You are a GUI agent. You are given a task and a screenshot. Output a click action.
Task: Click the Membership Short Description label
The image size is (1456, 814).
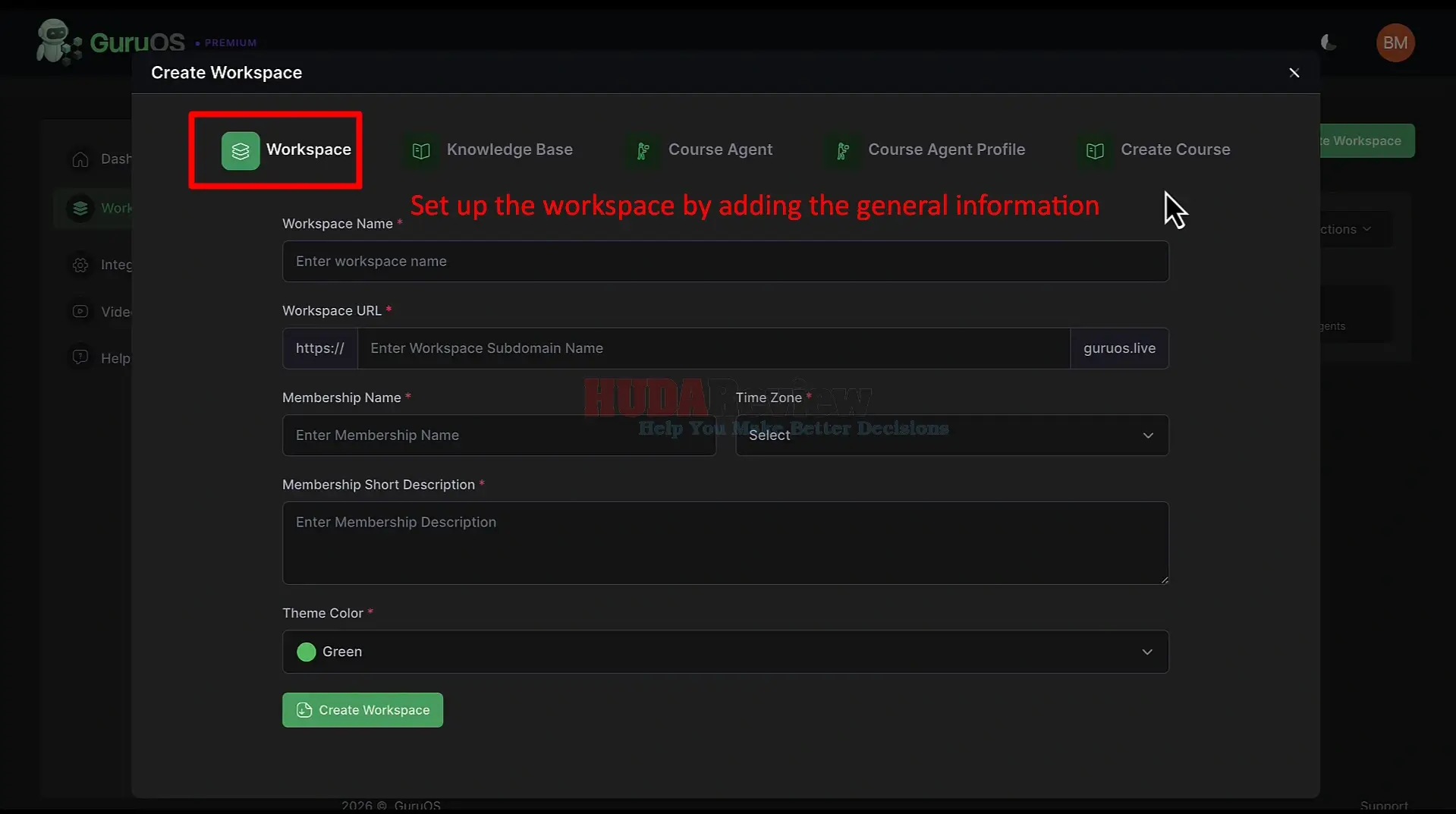tap(379, 485)
